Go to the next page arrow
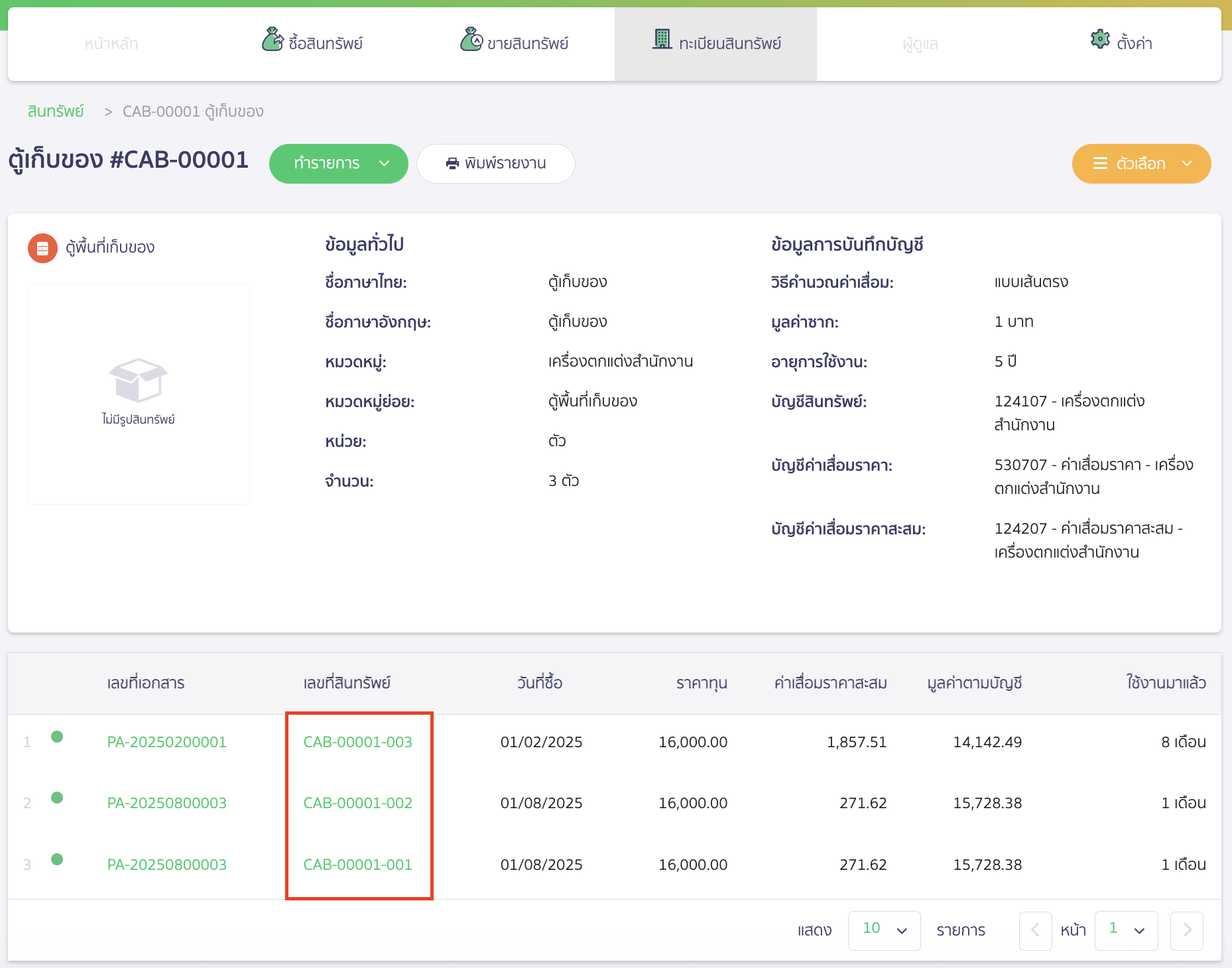1232x968 pixels. pos(1187,930)
